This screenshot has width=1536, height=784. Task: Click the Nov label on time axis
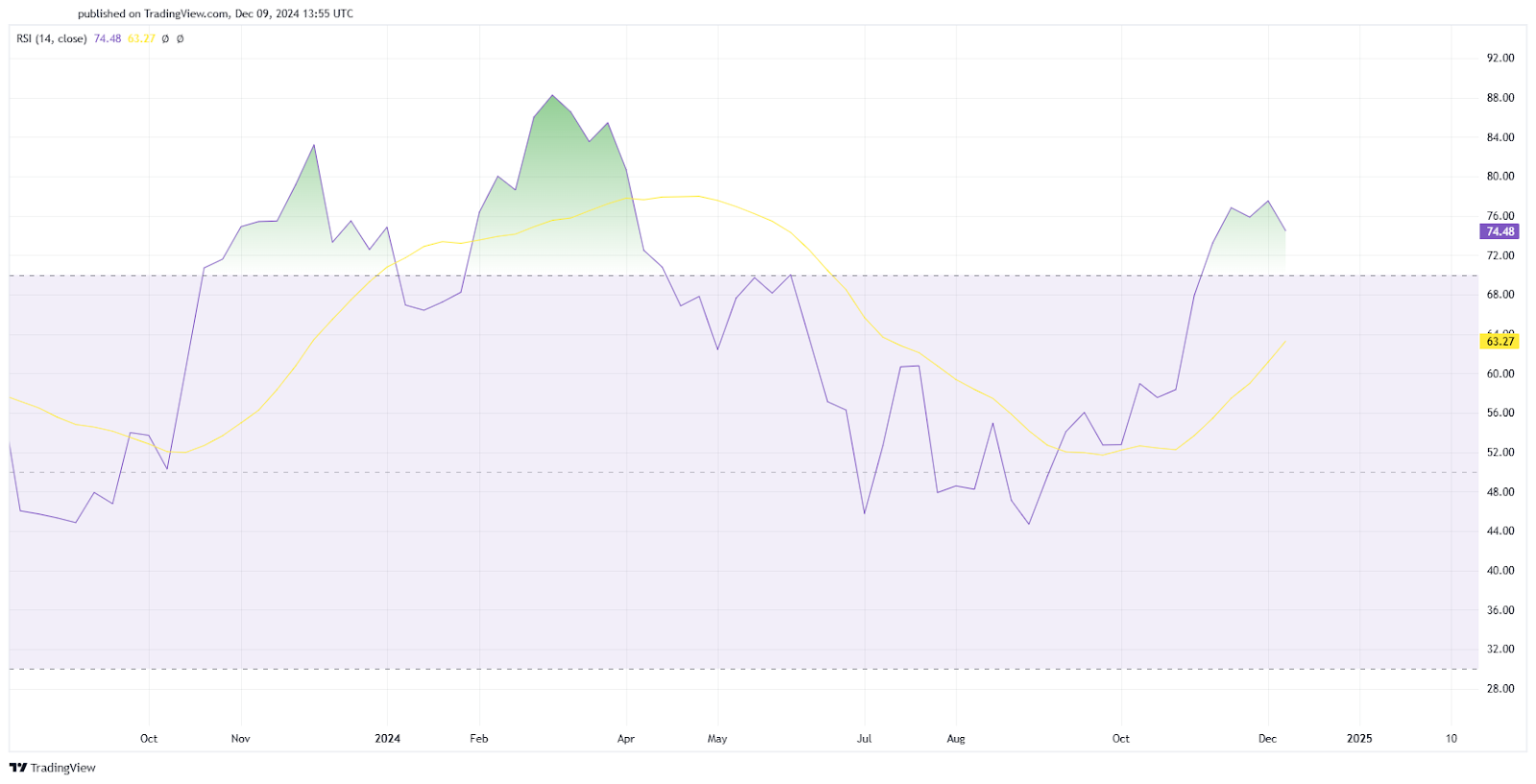pyautogui.click(x=240, y=739)
